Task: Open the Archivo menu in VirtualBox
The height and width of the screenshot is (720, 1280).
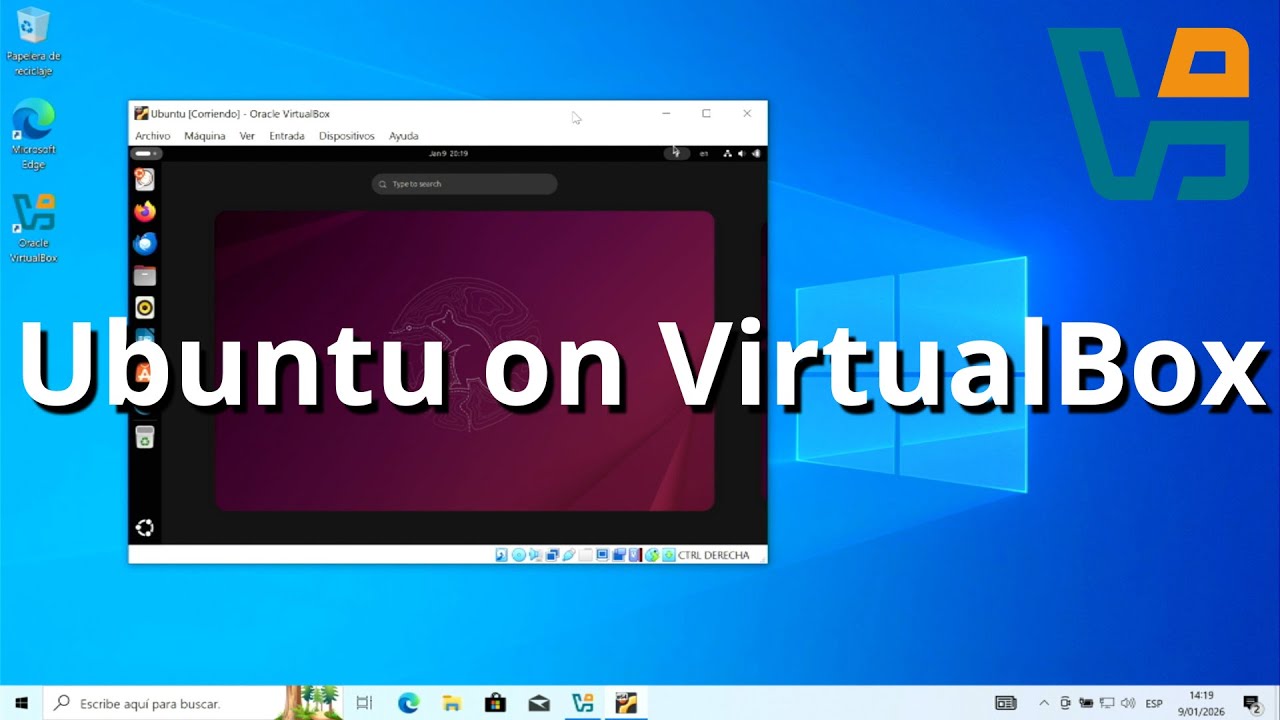Action: click(x=153, y=136)
